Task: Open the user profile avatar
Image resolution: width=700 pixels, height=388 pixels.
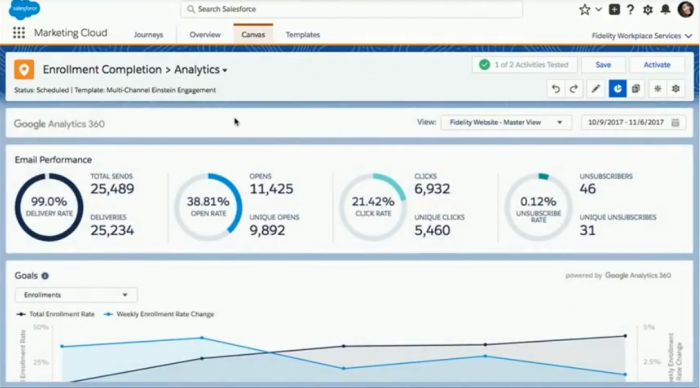Action: coord(685,9)
